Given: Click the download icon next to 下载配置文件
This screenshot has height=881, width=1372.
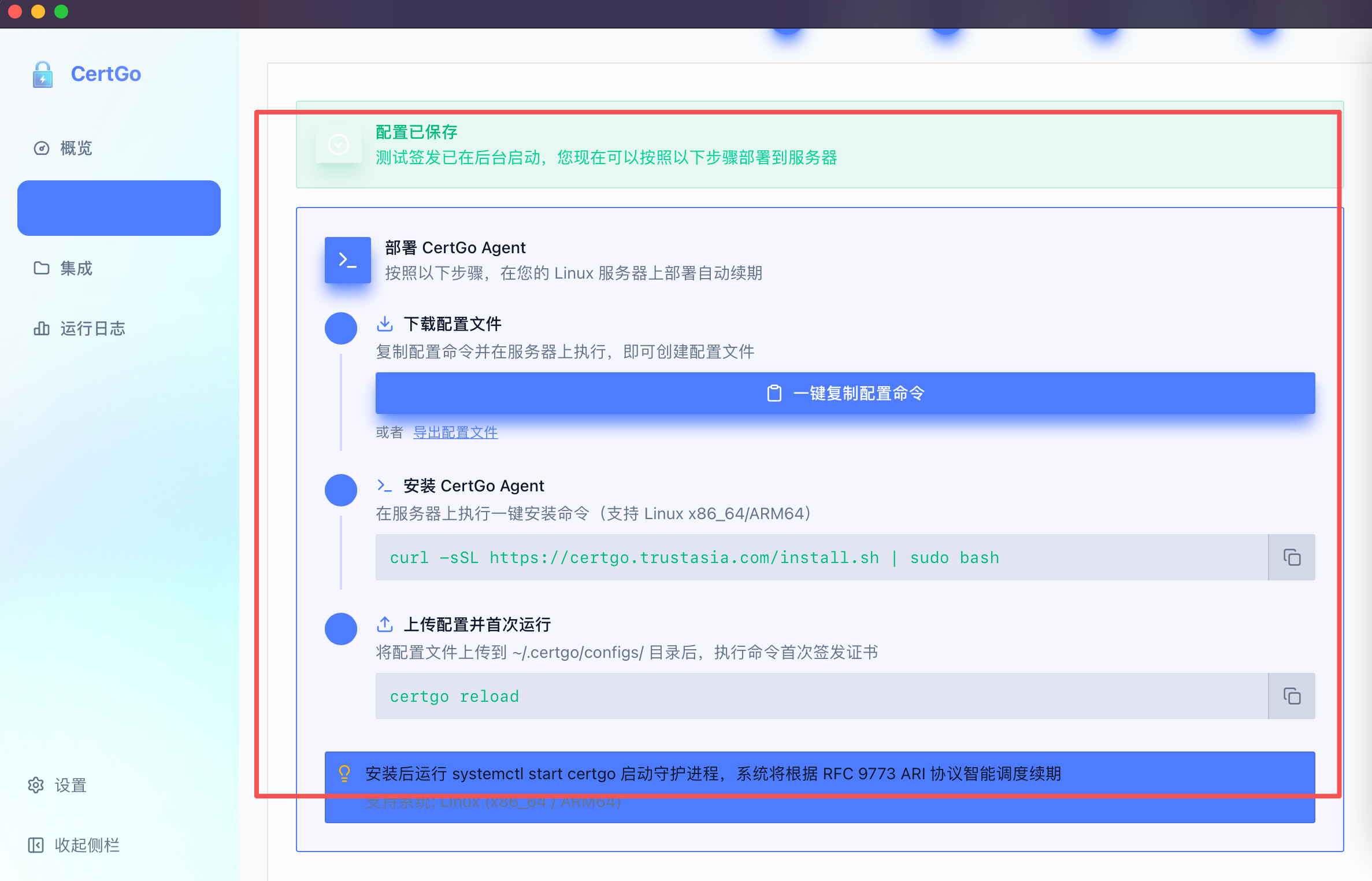Looking at the screenshot, I should click(385, 324).
